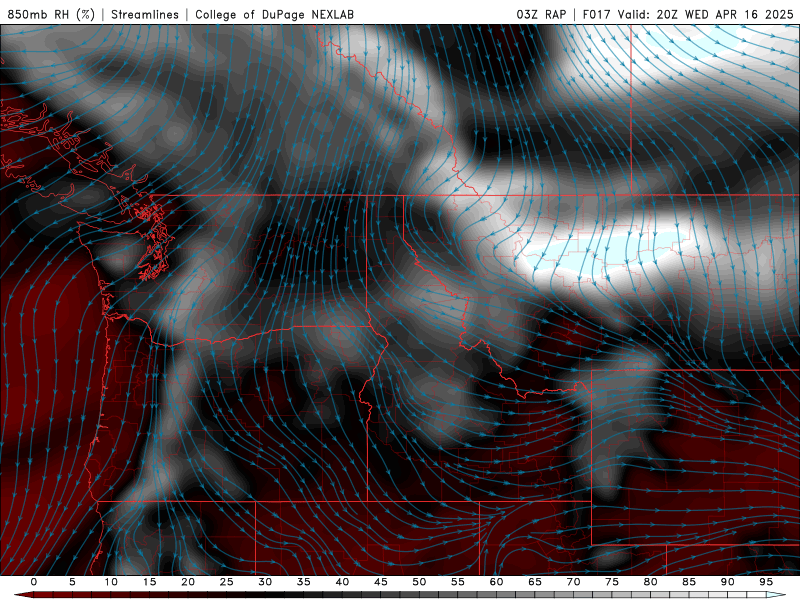The image size is (800, 600).
Task: Click the colorbar label '30'
Action: (x=265, y=582)
